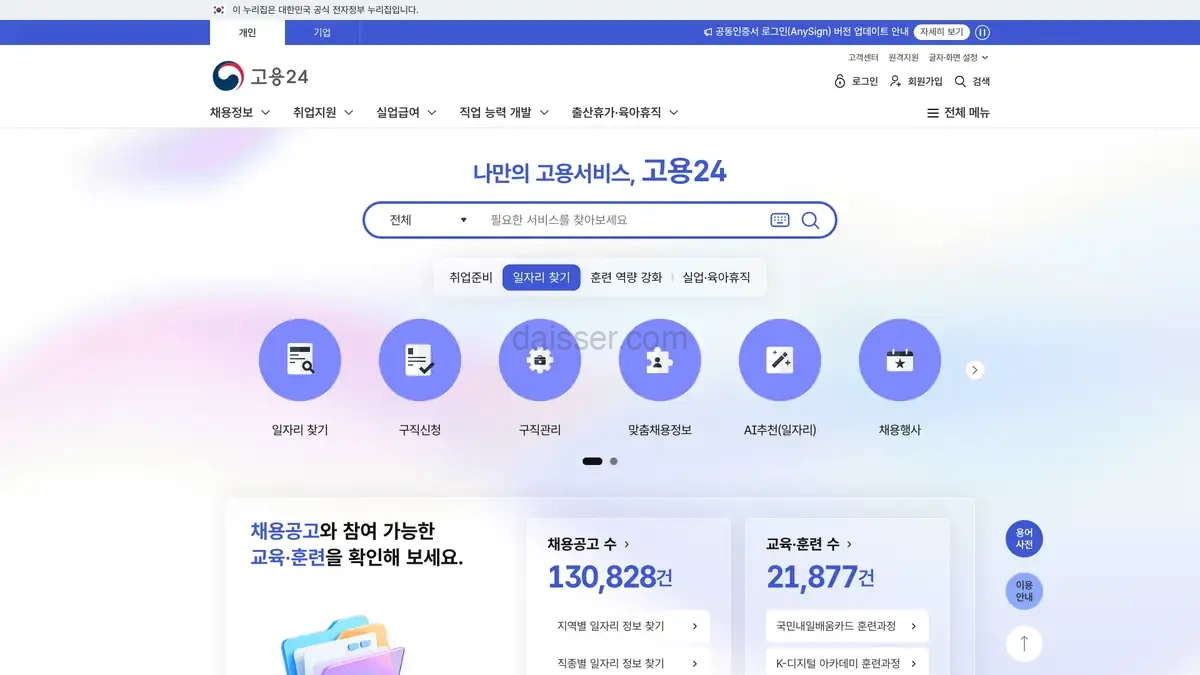Click the scroll-to-top arrow button
The image size is (1200, 675).
[x=1024, y=643]
